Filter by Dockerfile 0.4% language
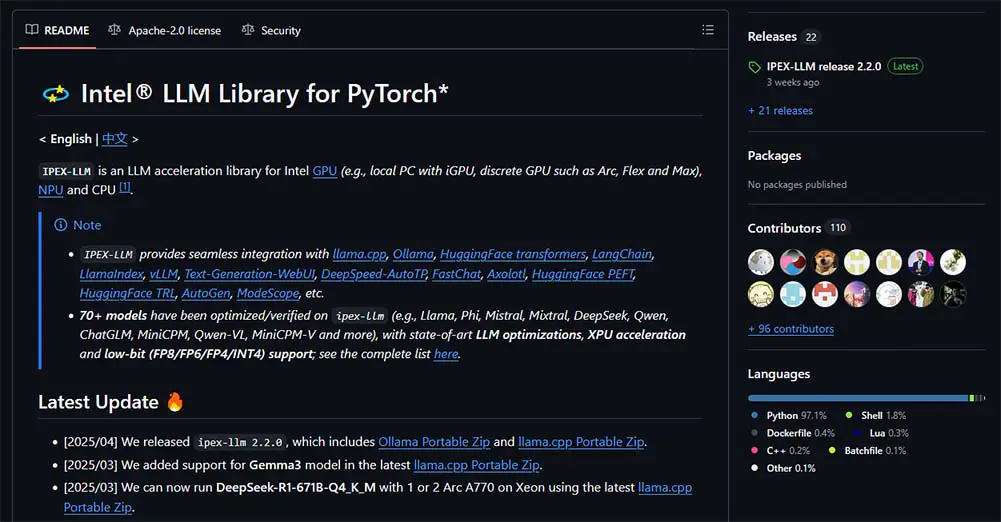 [793, 433]
